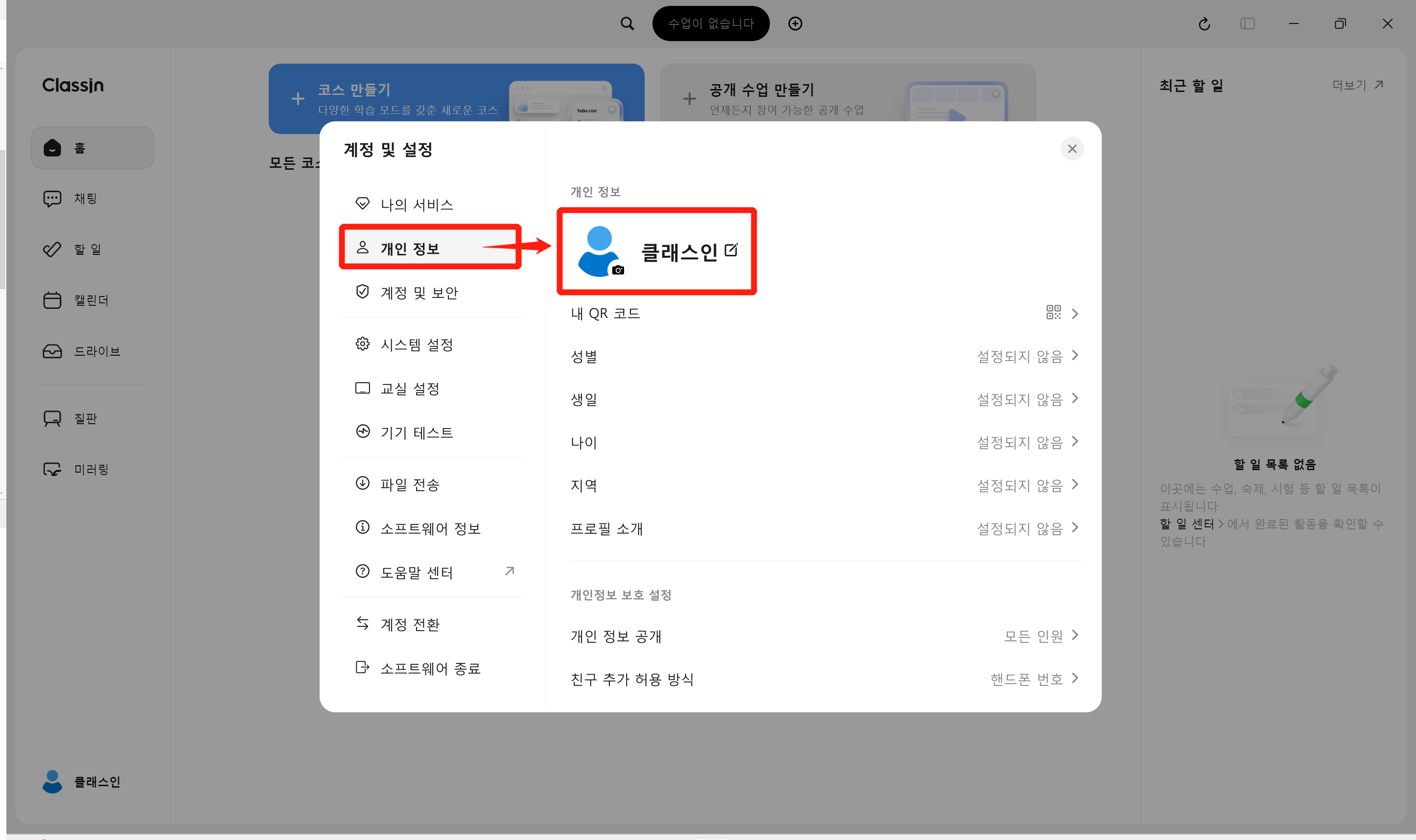The height and width of the screenshot is (840, 1416).
Task: Click the ClassIn logo
Action: click(73, 86)
